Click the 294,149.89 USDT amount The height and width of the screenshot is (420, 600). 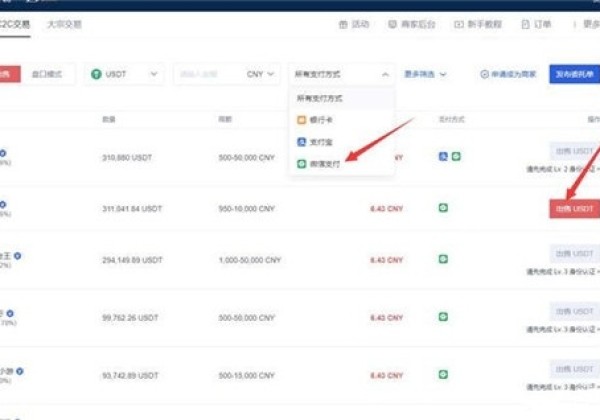coord(132,260)
